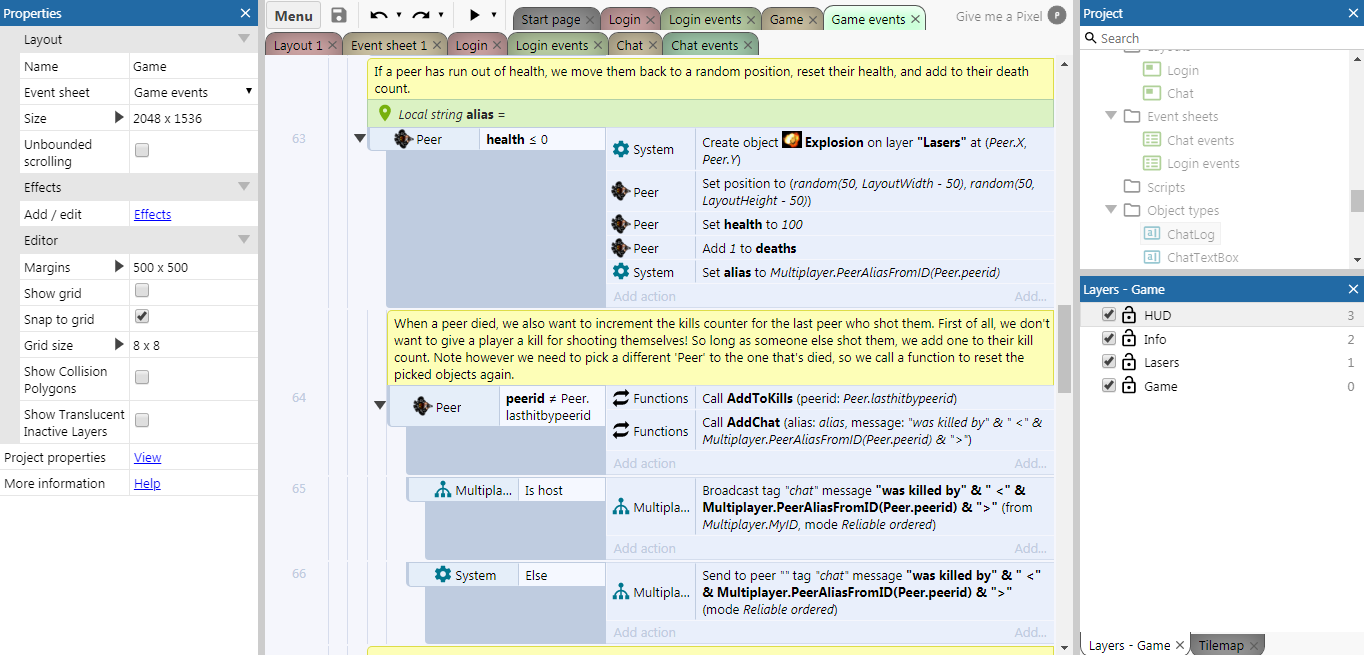Switch to the Tilemap panel tab
The width and height of the screenshot is (1364, 655).
pos(1221,645)
